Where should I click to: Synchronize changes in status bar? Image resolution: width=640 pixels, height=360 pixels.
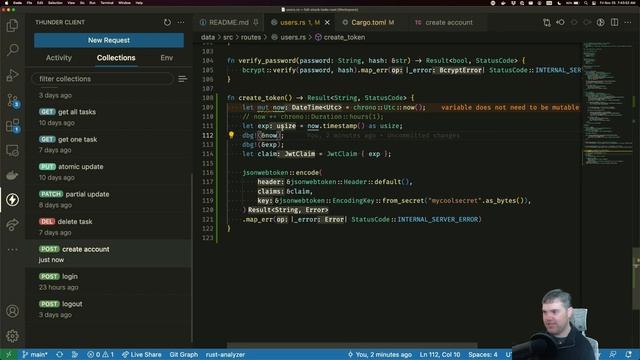click(x=60, y=355)
